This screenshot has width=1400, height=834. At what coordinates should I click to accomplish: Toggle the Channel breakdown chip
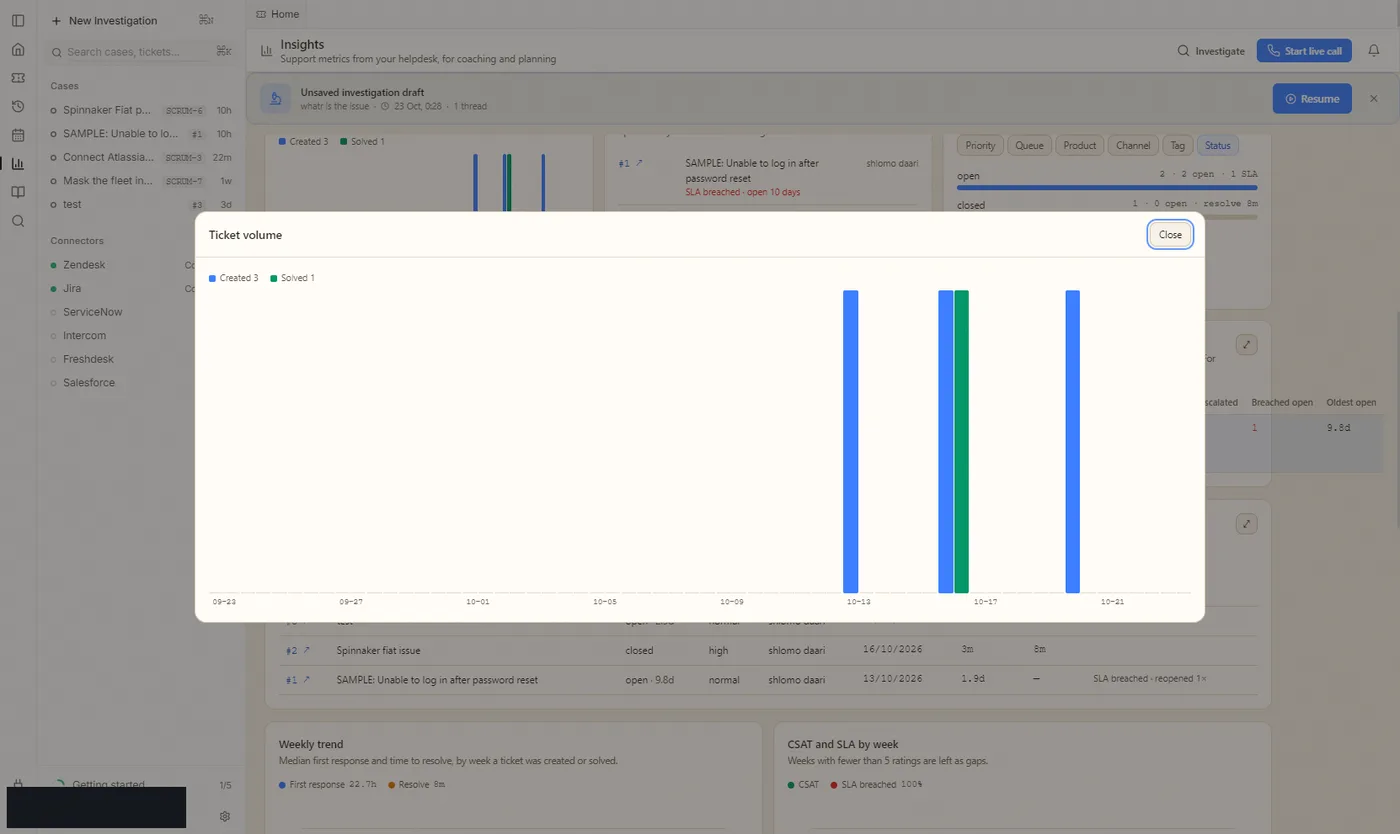coord(1133,146)
